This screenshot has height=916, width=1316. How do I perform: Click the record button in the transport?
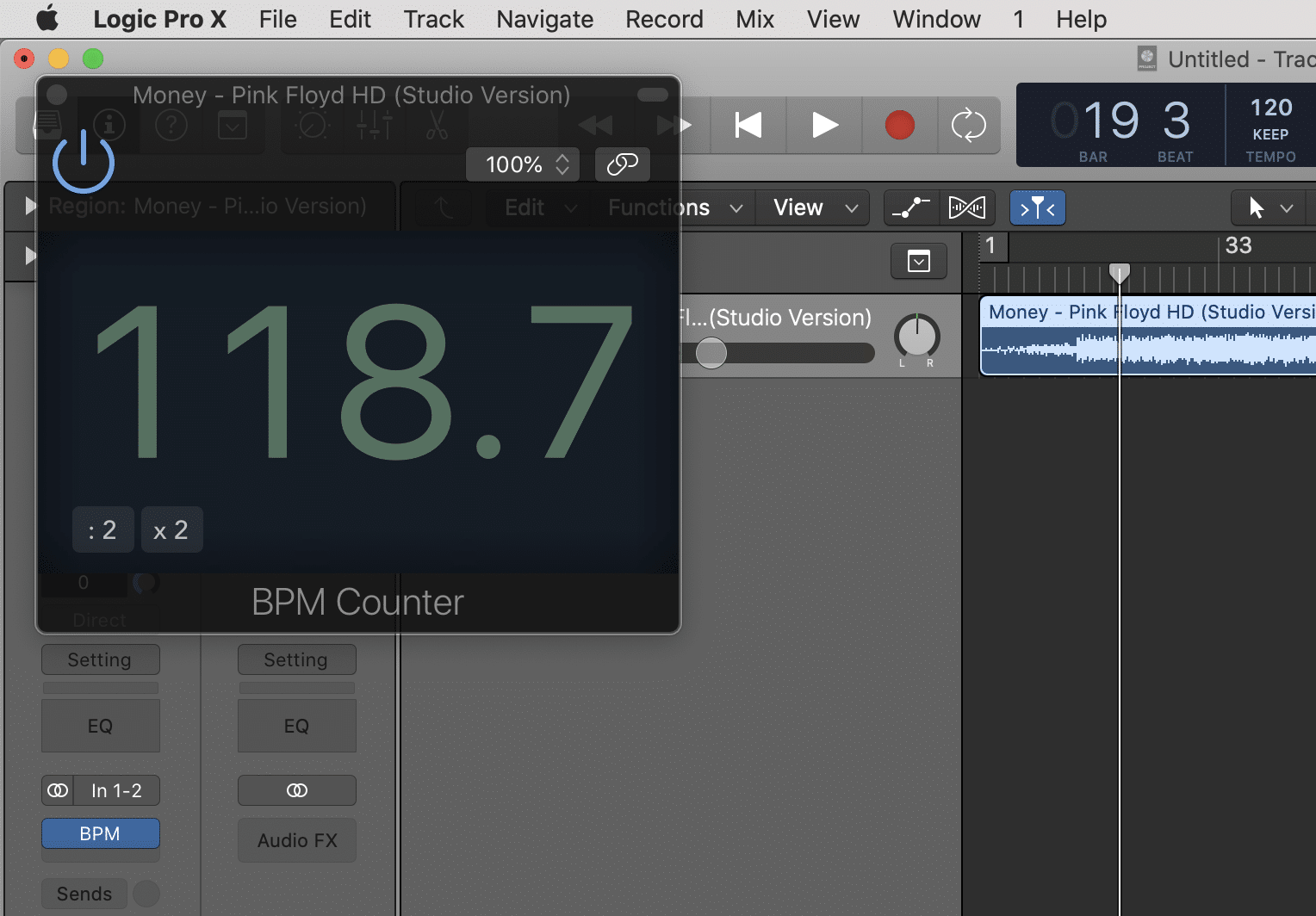[x=899, y=125]
